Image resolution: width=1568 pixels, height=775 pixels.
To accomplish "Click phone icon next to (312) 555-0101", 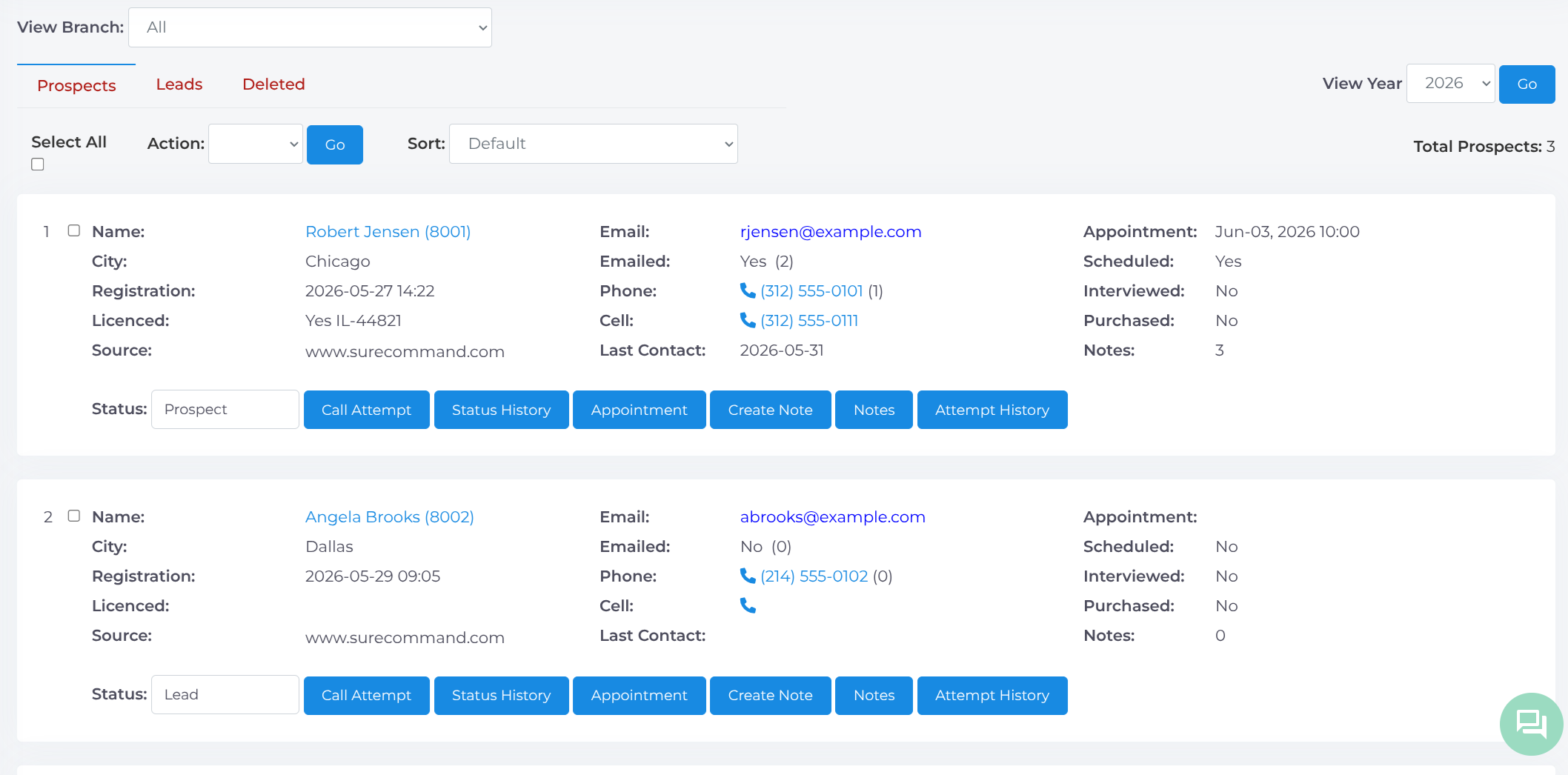I will pyautogui.click(x=748, y=290).
